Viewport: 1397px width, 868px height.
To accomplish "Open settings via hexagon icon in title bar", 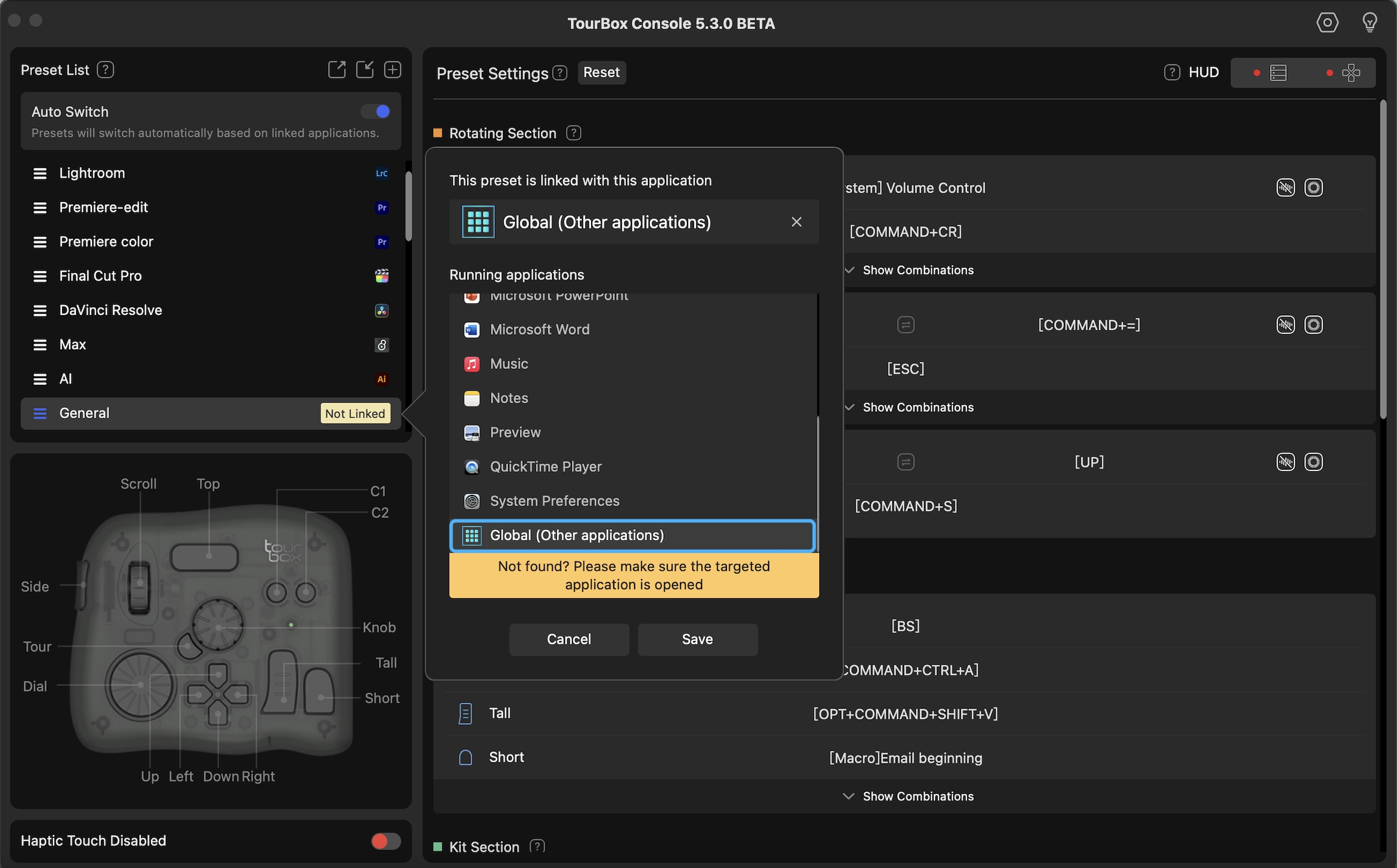I will (1327, 23).
